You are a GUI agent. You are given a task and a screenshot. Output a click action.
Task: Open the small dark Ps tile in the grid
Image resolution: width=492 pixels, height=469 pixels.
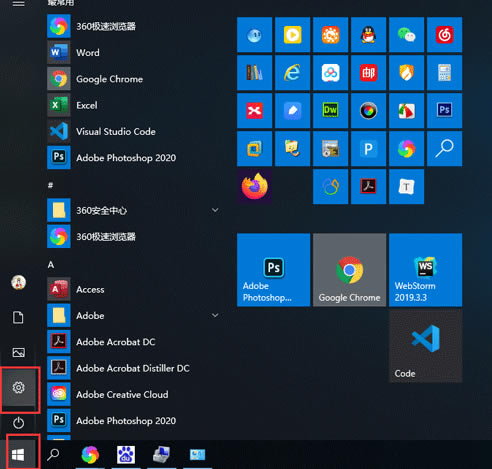click(x=444, y=111)
